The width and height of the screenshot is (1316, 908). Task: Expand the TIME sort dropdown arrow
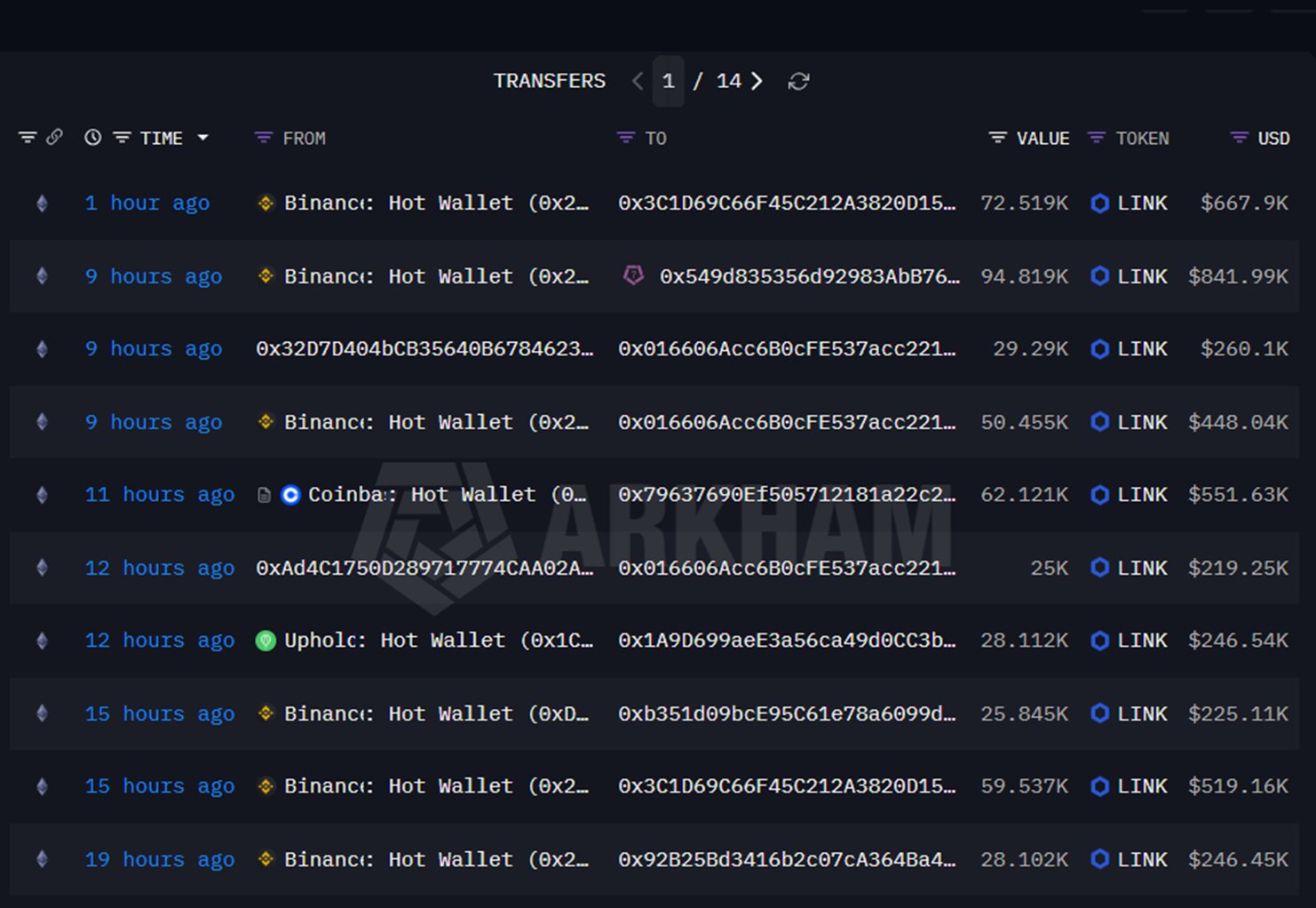pyautogui.click(x=203, y=138)
